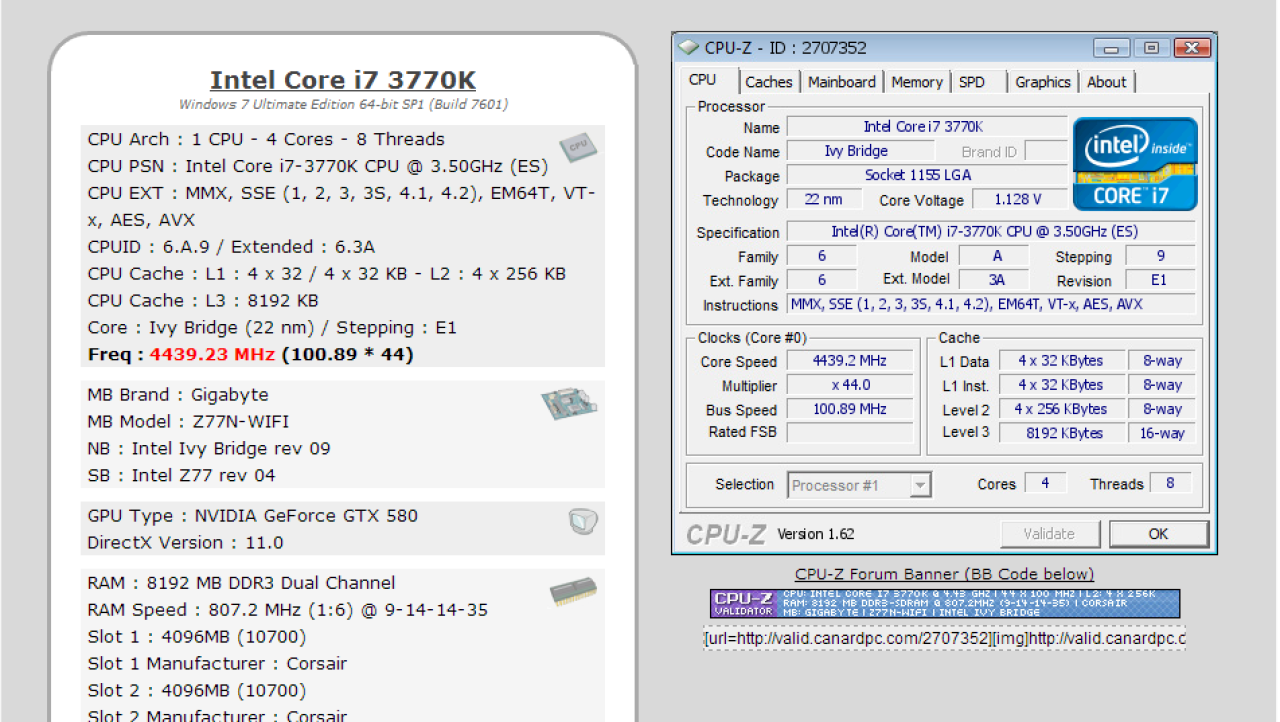Click the Code Name field Ivy Bridge
This screenshot has height=722, width=1280.
tap(860, 151)
